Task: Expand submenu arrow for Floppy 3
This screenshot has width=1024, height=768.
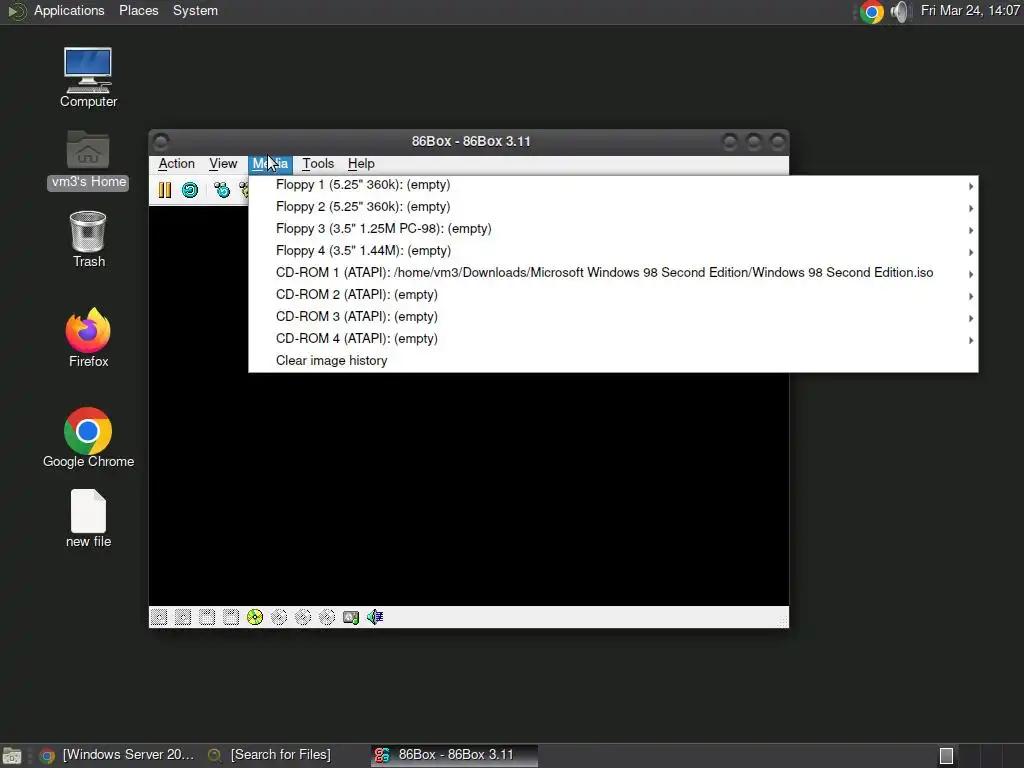Action: tap(971, 230)
